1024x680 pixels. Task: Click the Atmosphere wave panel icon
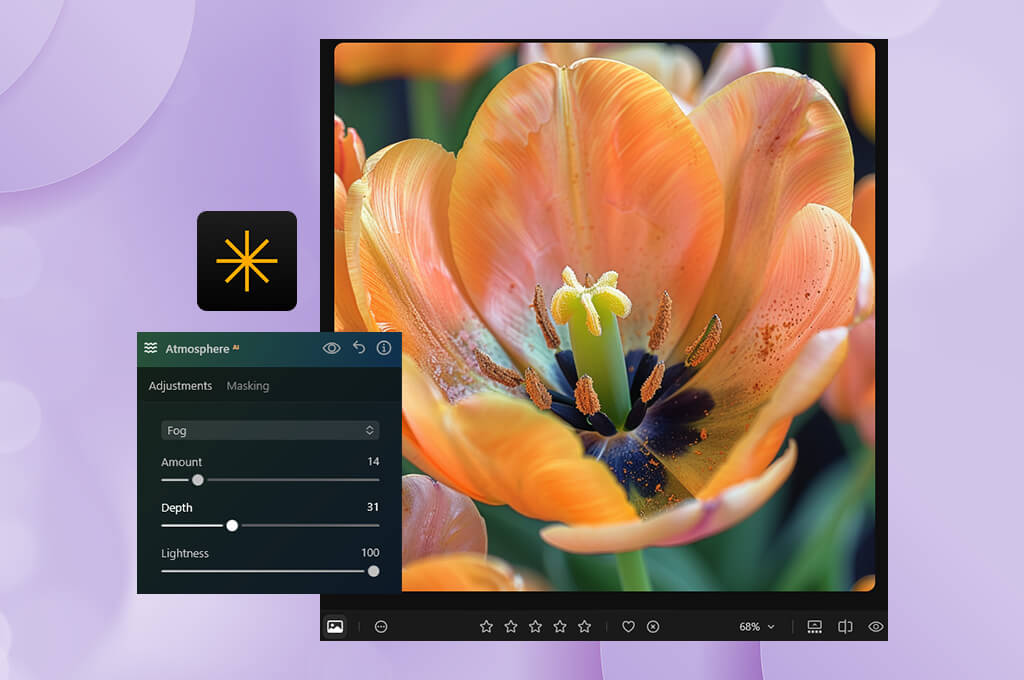[x=151, y=348]
